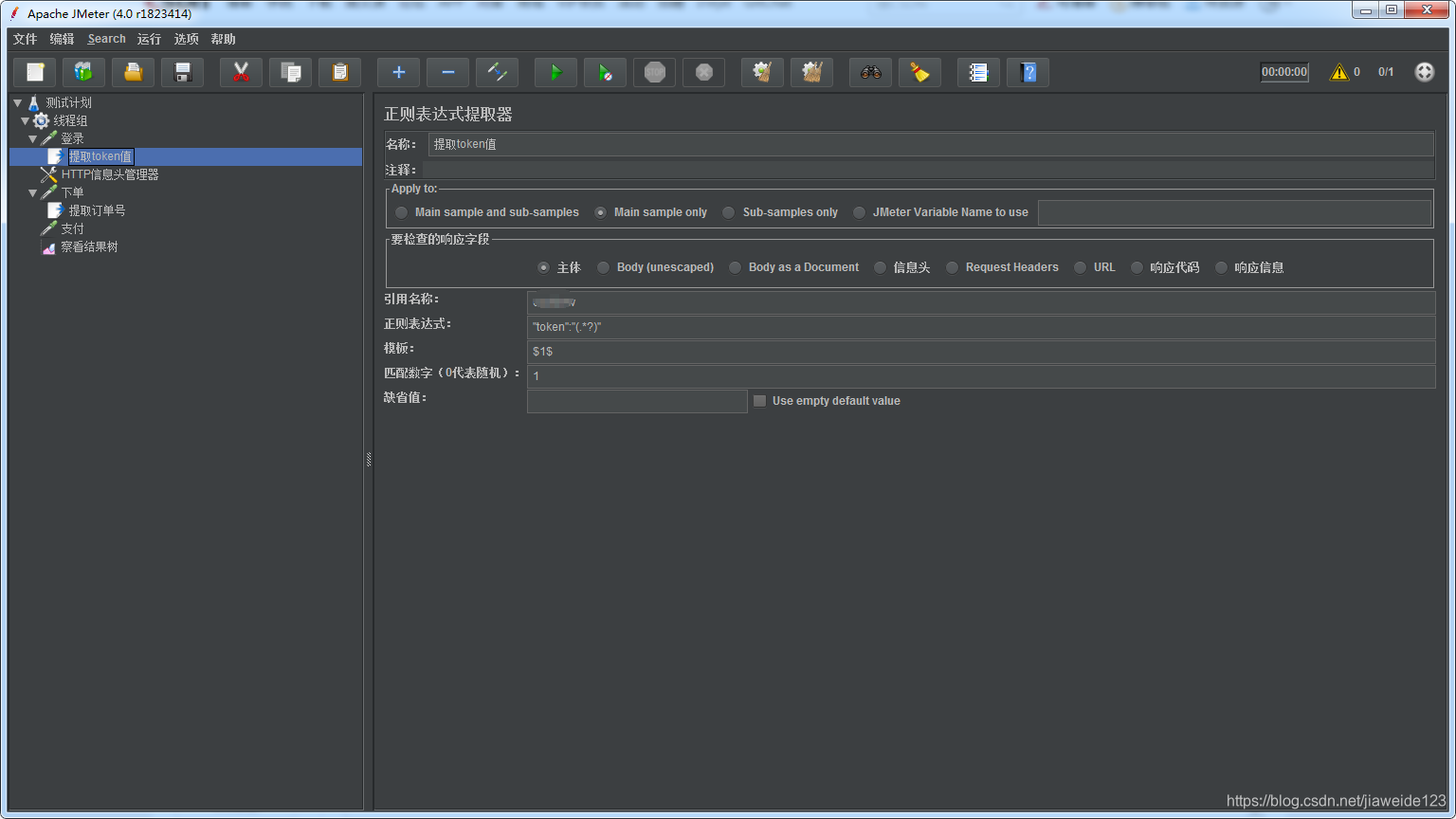Open the Help icon in toolbar

tap(1028, 72)
